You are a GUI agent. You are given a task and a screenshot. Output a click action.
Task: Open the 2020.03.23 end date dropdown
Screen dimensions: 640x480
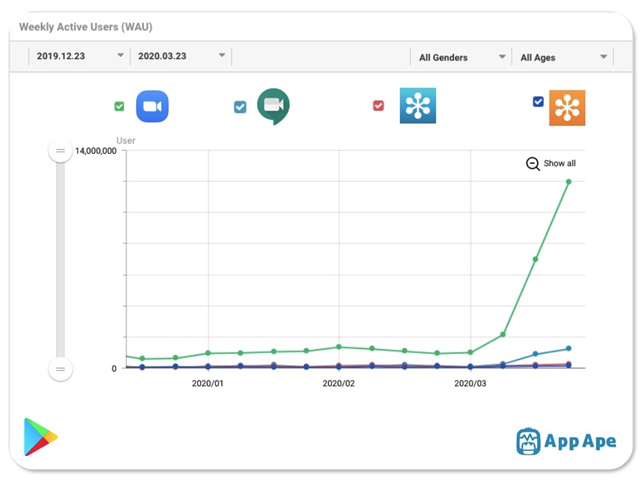181,57
